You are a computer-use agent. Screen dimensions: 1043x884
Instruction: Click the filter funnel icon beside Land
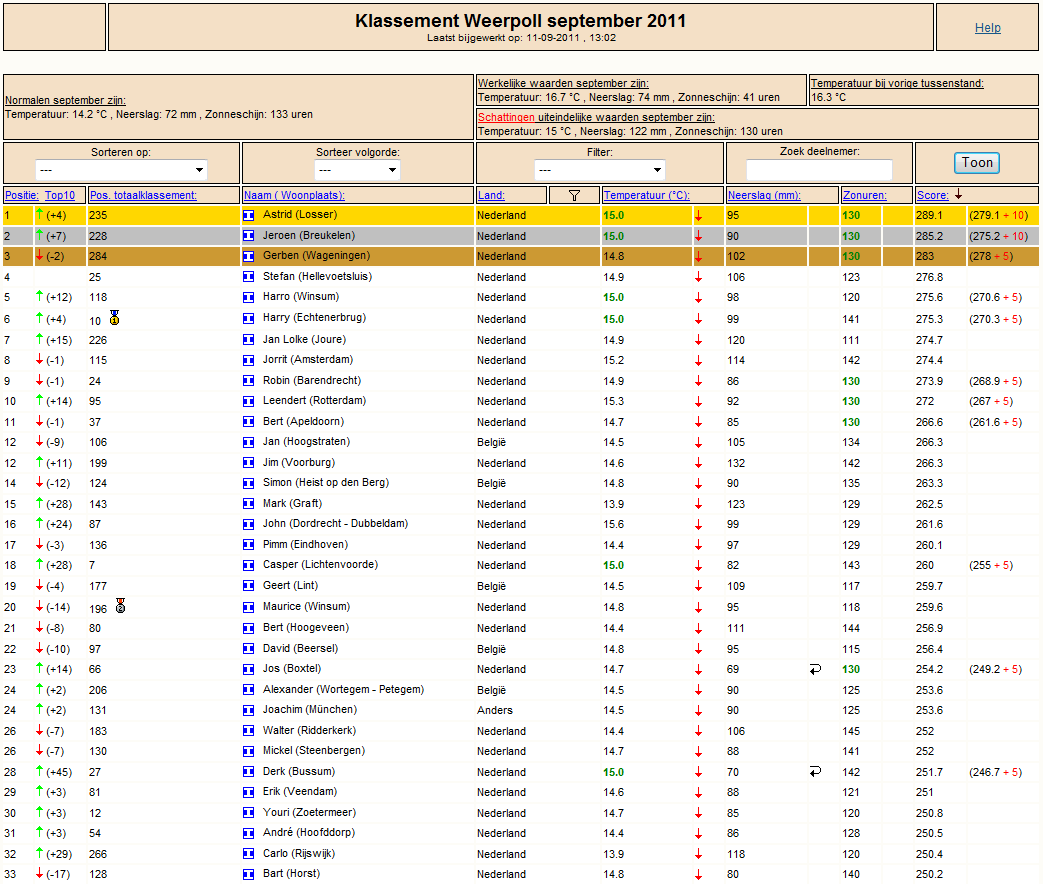coord(574,195)
